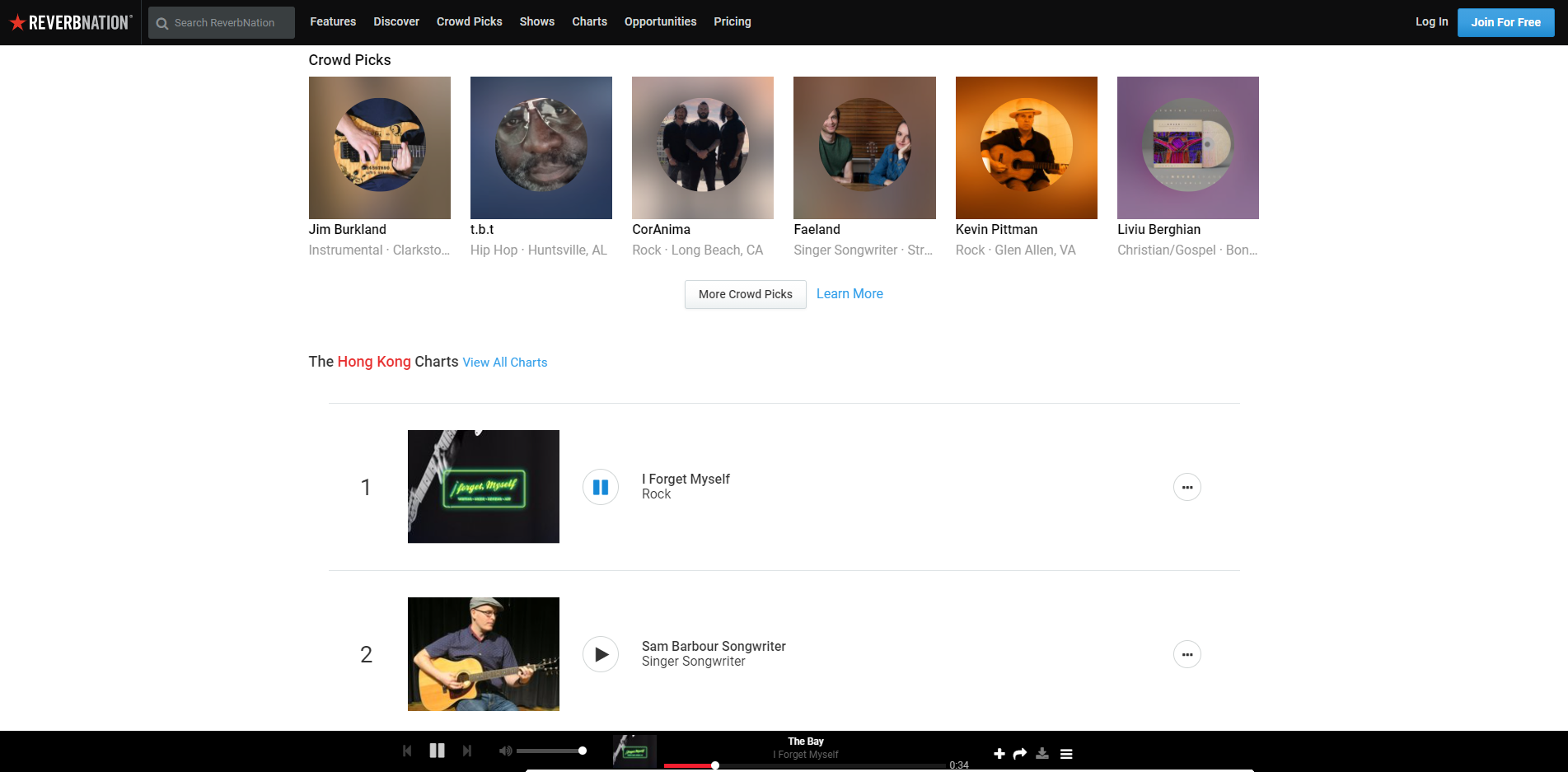
Task: Open Kevin Pittman's crowd pick thumbnail
Action: coord(1026,147)
